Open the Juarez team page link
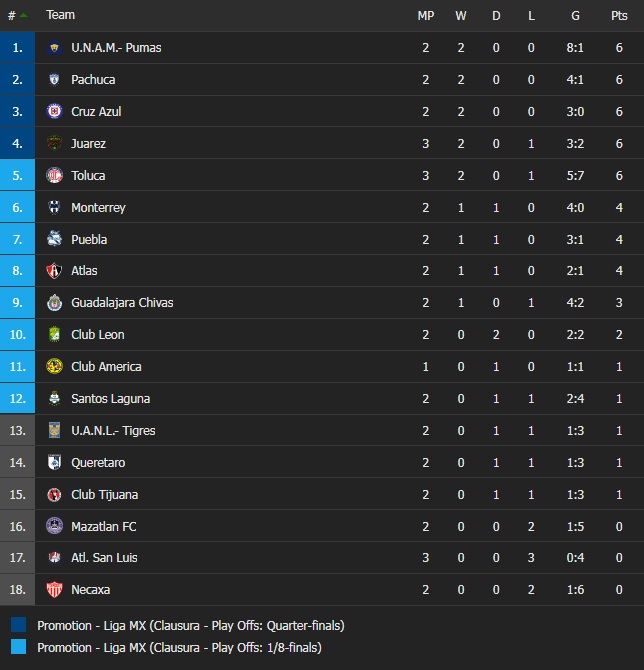Viewport: 644px width, 670px height. pyautogui.click(x=88, y=144)
